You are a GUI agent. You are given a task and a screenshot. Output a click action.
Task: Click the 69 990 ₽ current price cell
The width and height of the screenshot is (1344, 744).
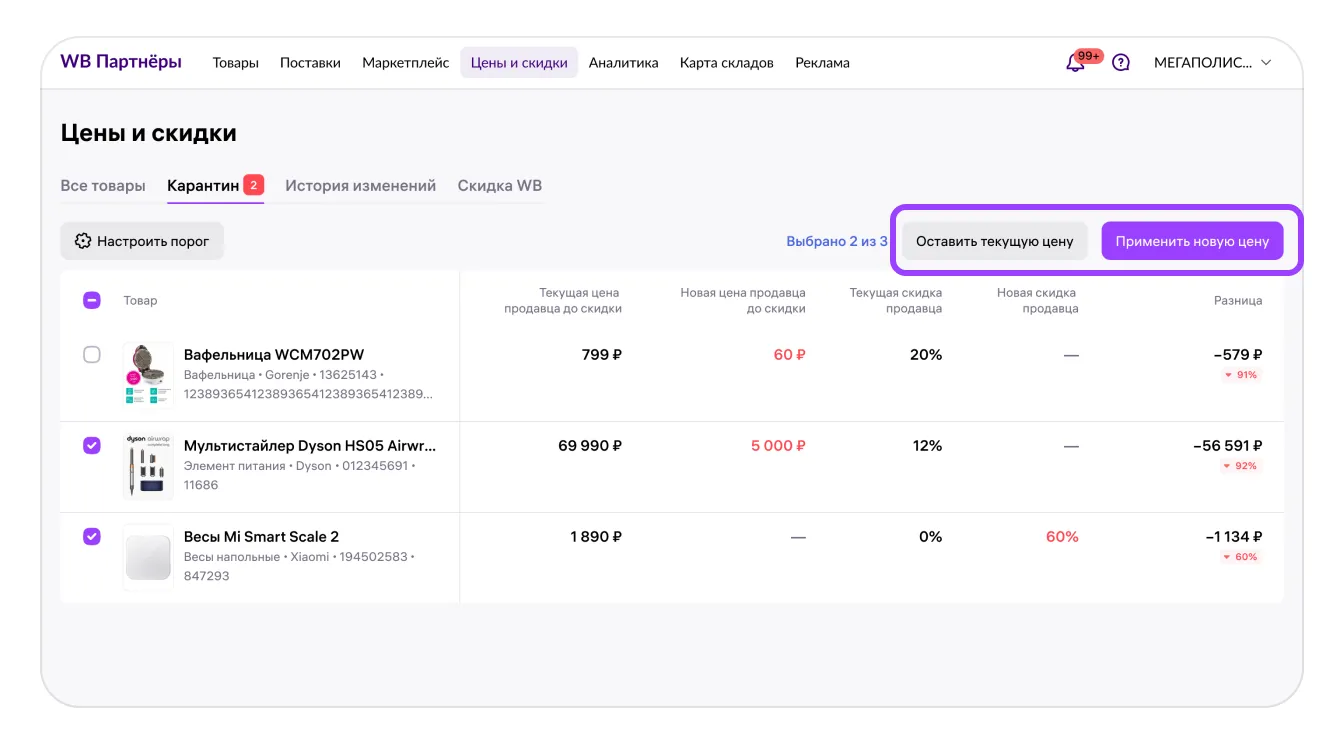pyautogui.click(x=590, y=445)
